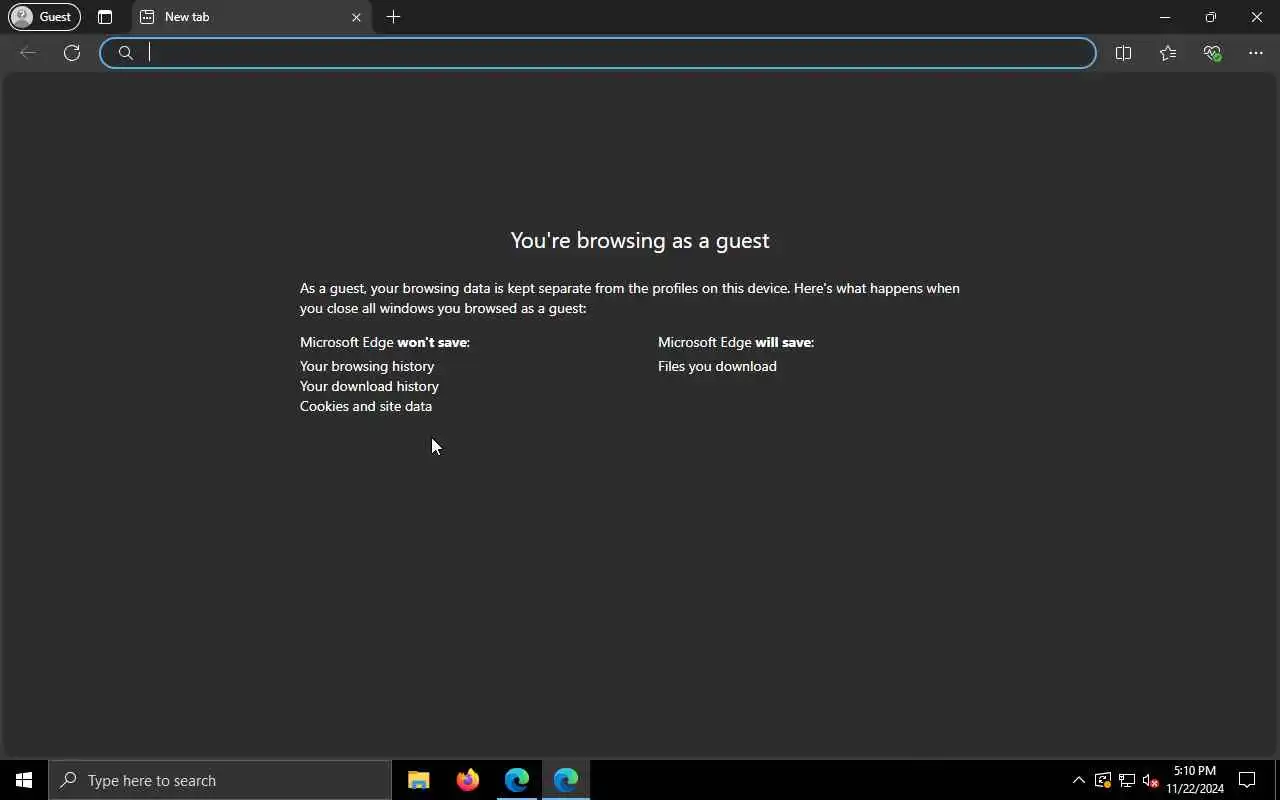Switch to first Edge taskbar icon
The image size is (1280, 800).
click(x=517, y=780)
